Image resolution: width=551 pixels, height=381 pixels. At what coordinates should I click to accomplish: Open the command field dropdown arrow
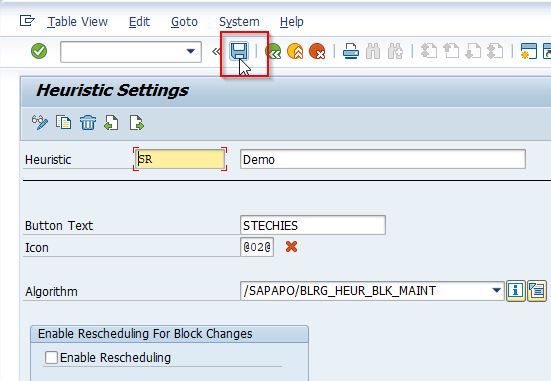(190, 52)
